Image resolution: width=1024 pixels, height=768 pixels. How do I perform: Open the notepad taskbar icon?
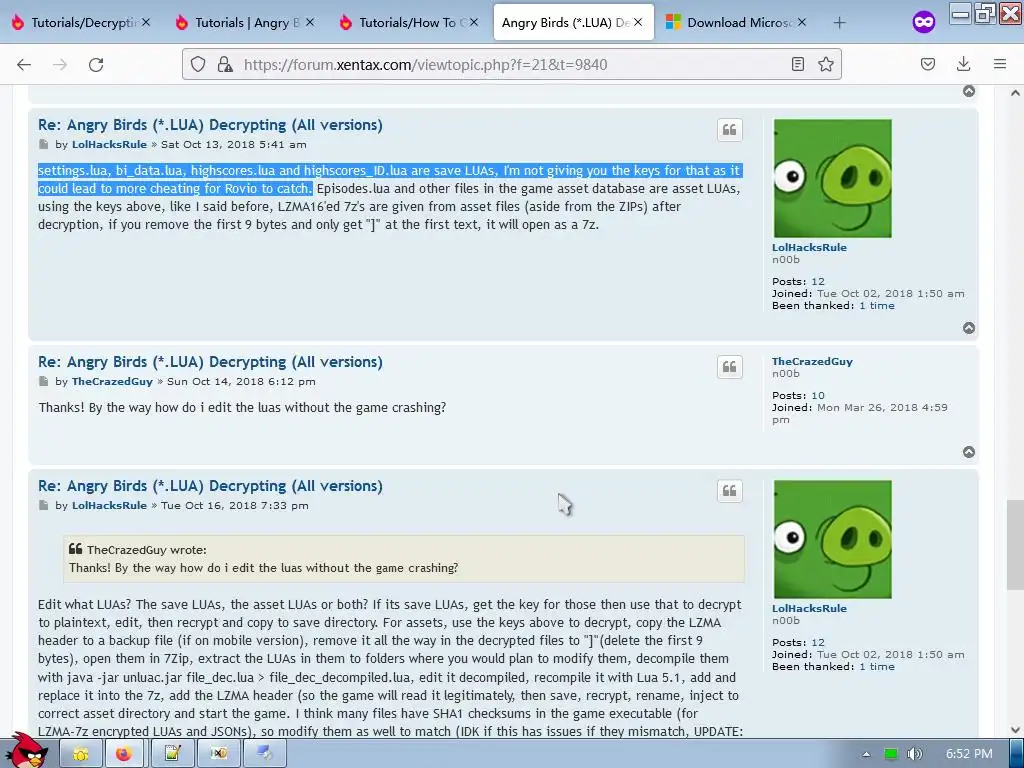[x=172, y=754]
